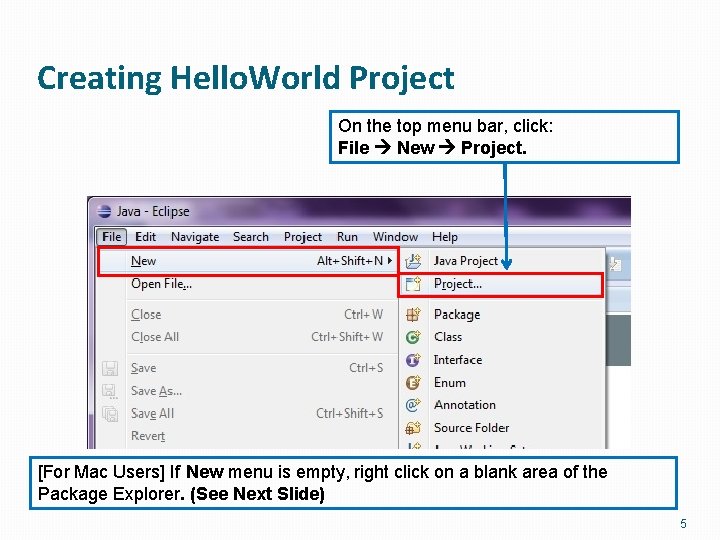Click the Source Folder icon
This screenshot has height=540, width=720.
413,428
